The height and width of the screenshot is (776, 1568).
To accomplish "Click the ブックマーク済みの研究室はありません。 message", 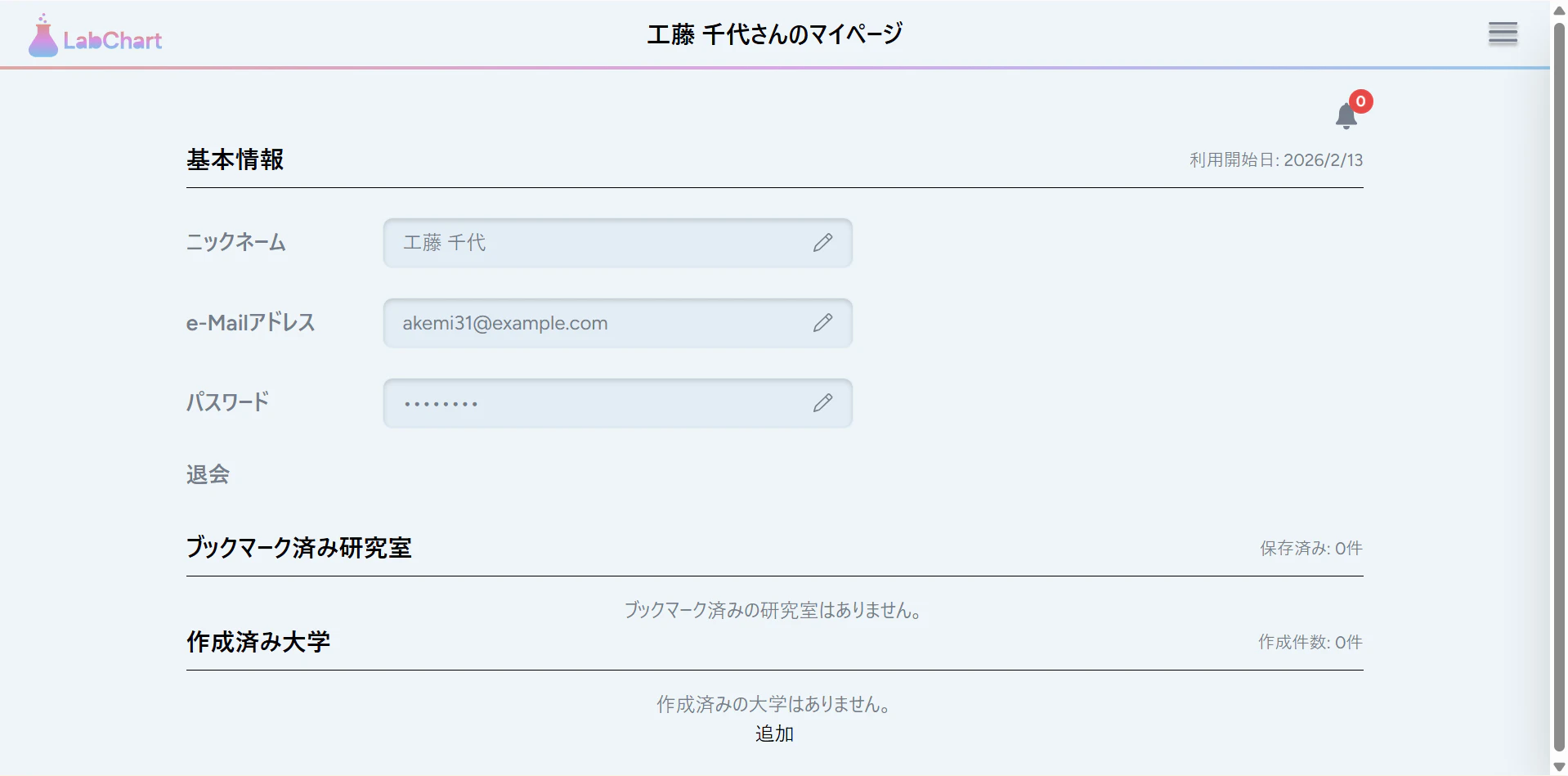I will pyautogui.click(x=774, y=610).
